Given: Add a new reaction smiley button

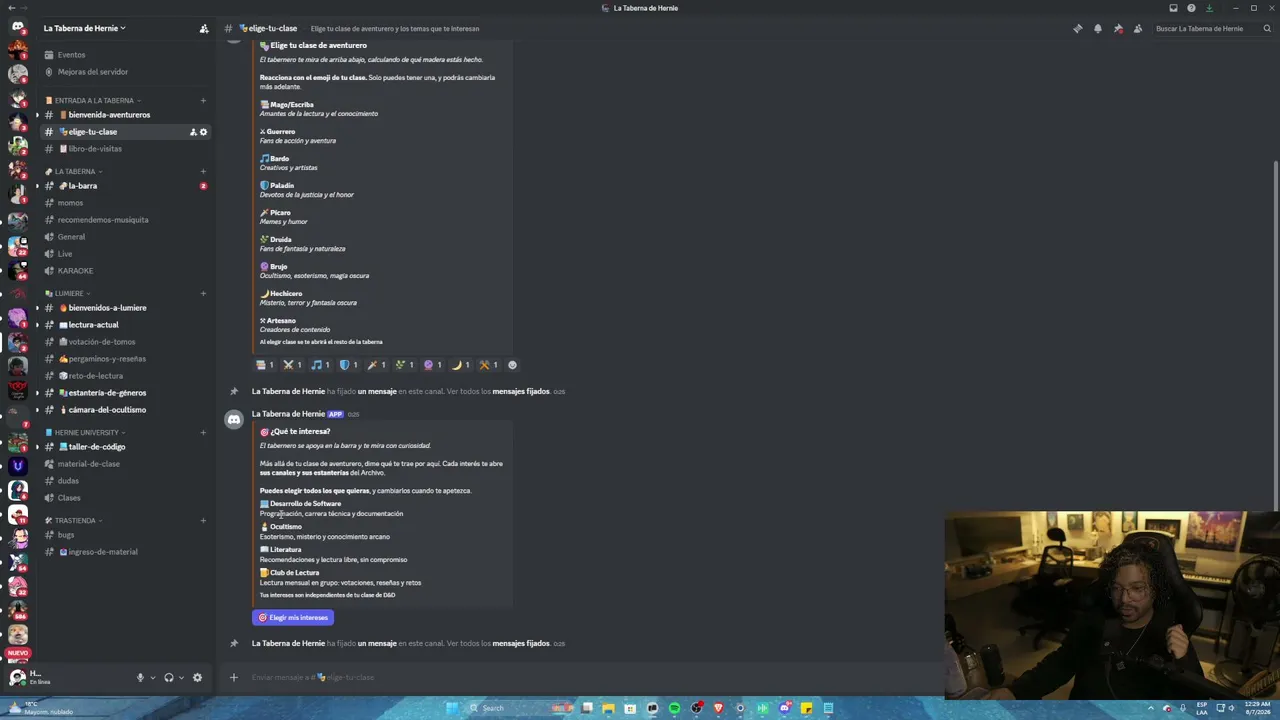Looking at the screenshot, I should coord(513,365).
